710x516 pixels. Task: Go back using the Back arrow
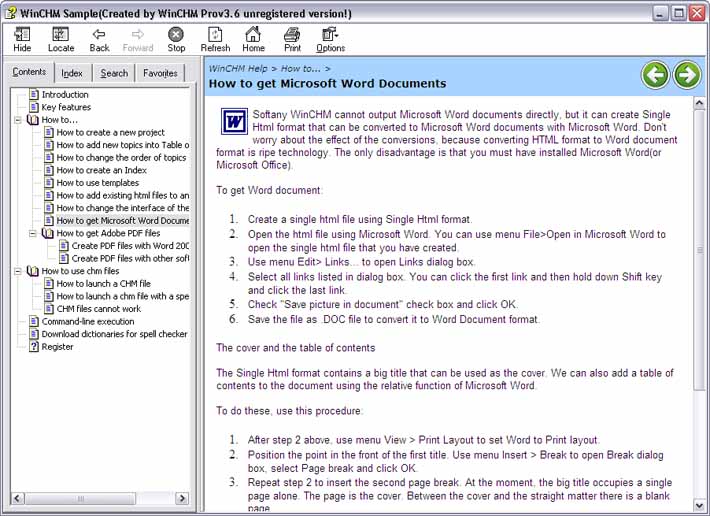99,39
